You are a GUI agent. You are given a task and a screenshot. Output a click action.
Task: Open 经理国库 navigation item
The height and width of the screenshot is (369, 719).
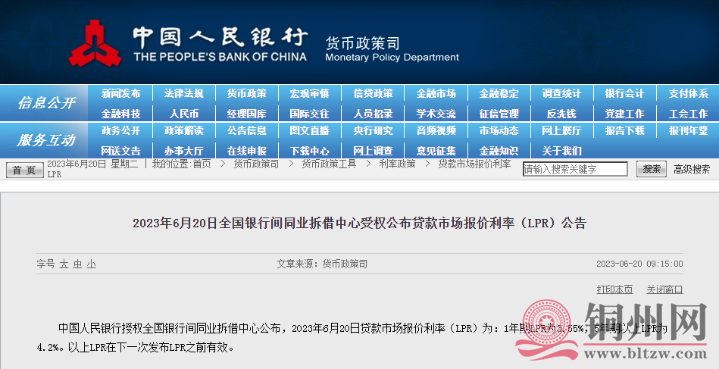tap(247, 113)
